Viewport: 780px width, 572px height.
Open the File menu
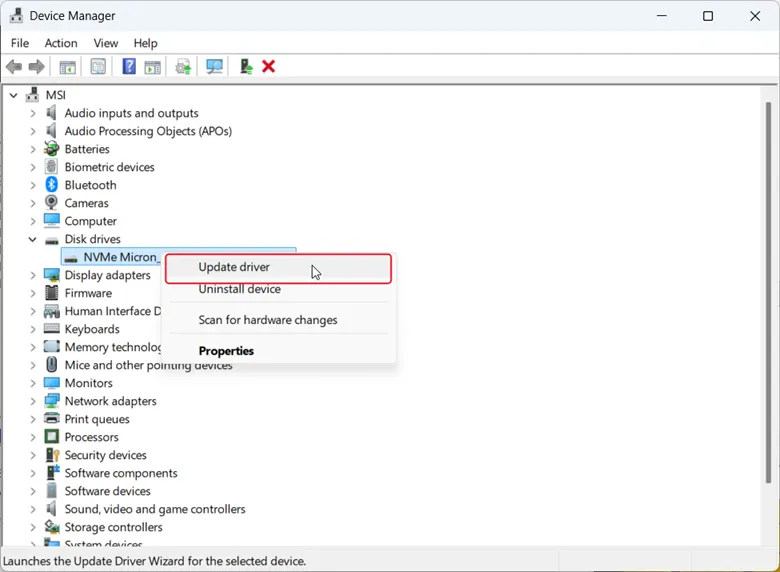coord(20,43)
